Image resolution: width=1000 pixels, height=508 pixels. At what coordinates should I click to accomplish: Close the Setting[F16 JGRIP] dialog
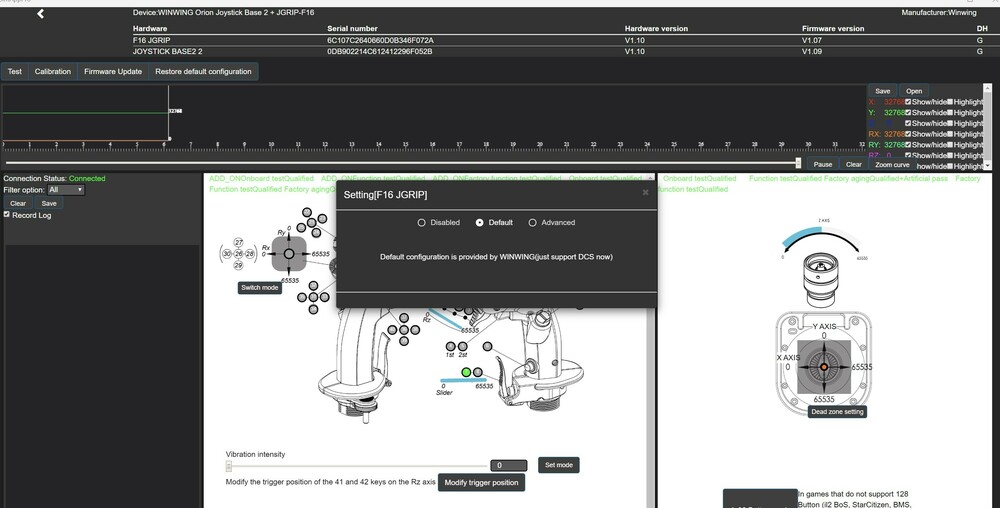tap(645, 192)
